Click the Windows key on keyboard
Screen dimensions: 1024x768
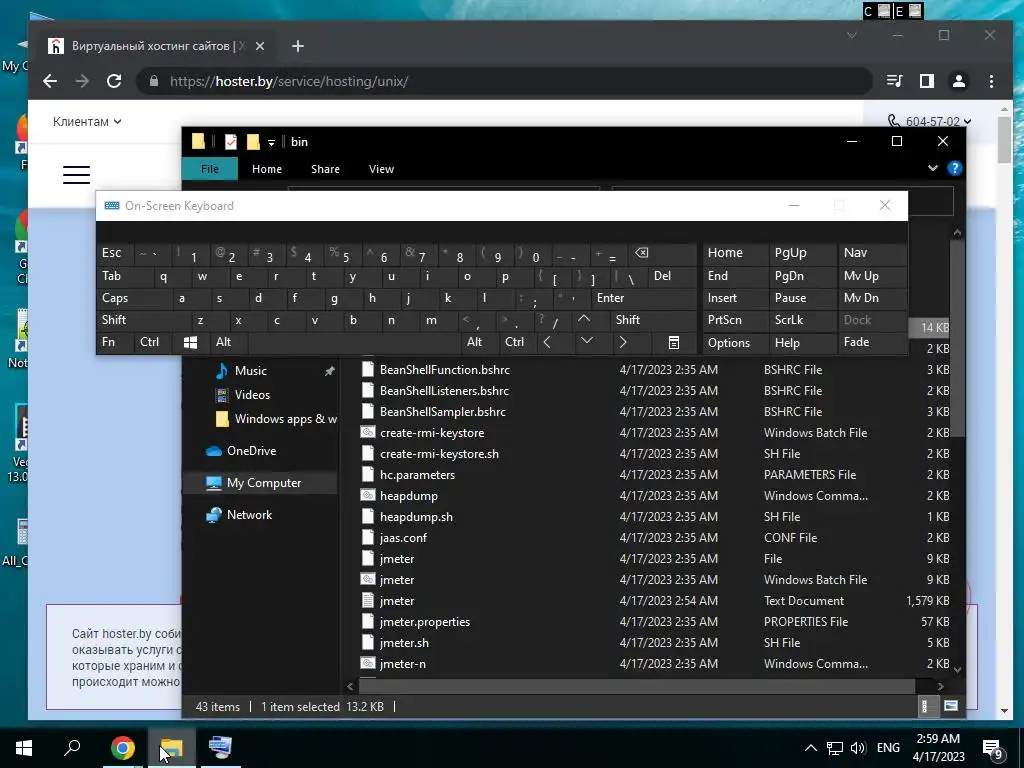[x=191, y=342]
